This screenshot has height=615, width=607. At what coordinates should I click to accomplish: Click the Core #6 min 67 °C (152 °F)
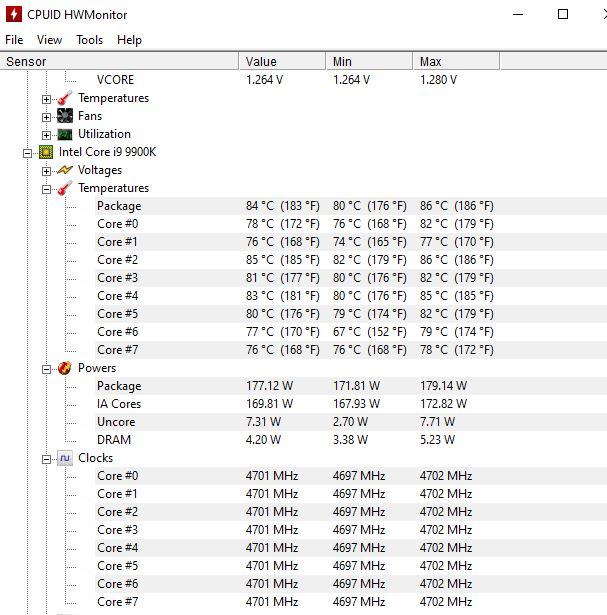click(370, 332)
